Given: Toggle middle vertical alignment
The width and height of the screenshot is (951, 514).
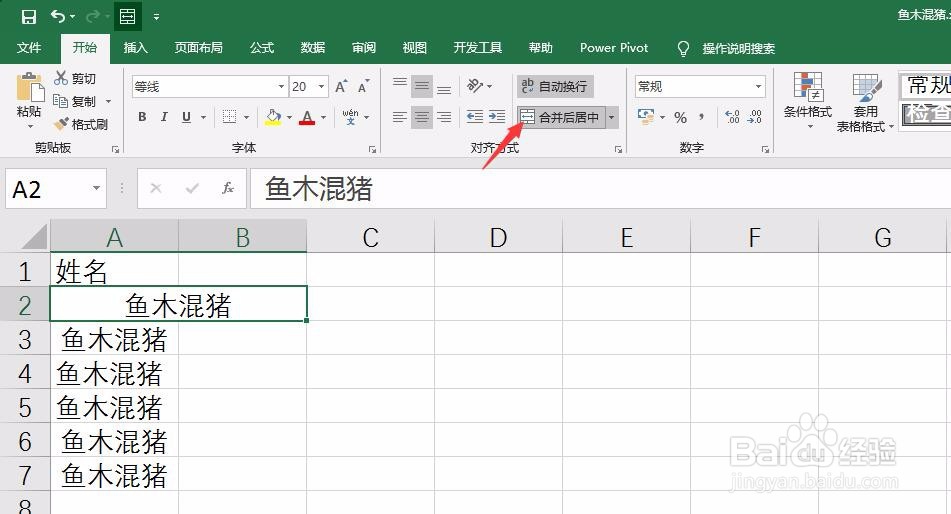Looking at the screenshot, I should click(422, 86).
